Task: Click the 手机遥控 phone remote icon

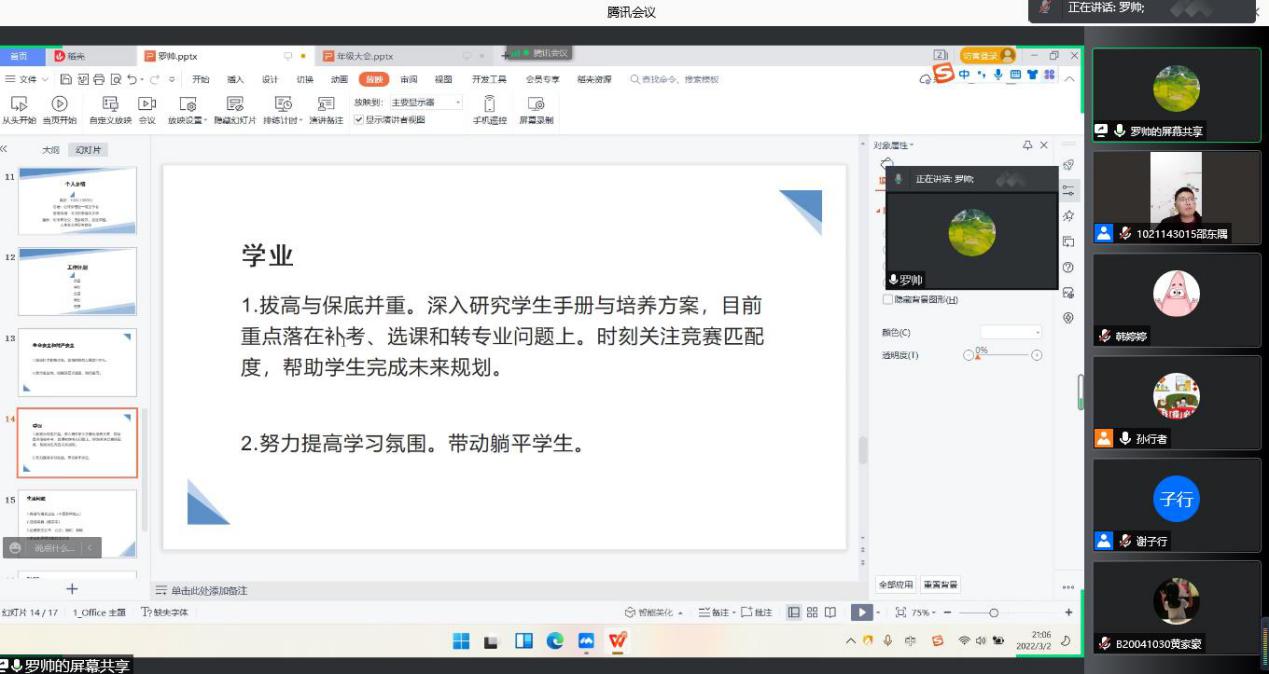Action: [x=489, y=104]
